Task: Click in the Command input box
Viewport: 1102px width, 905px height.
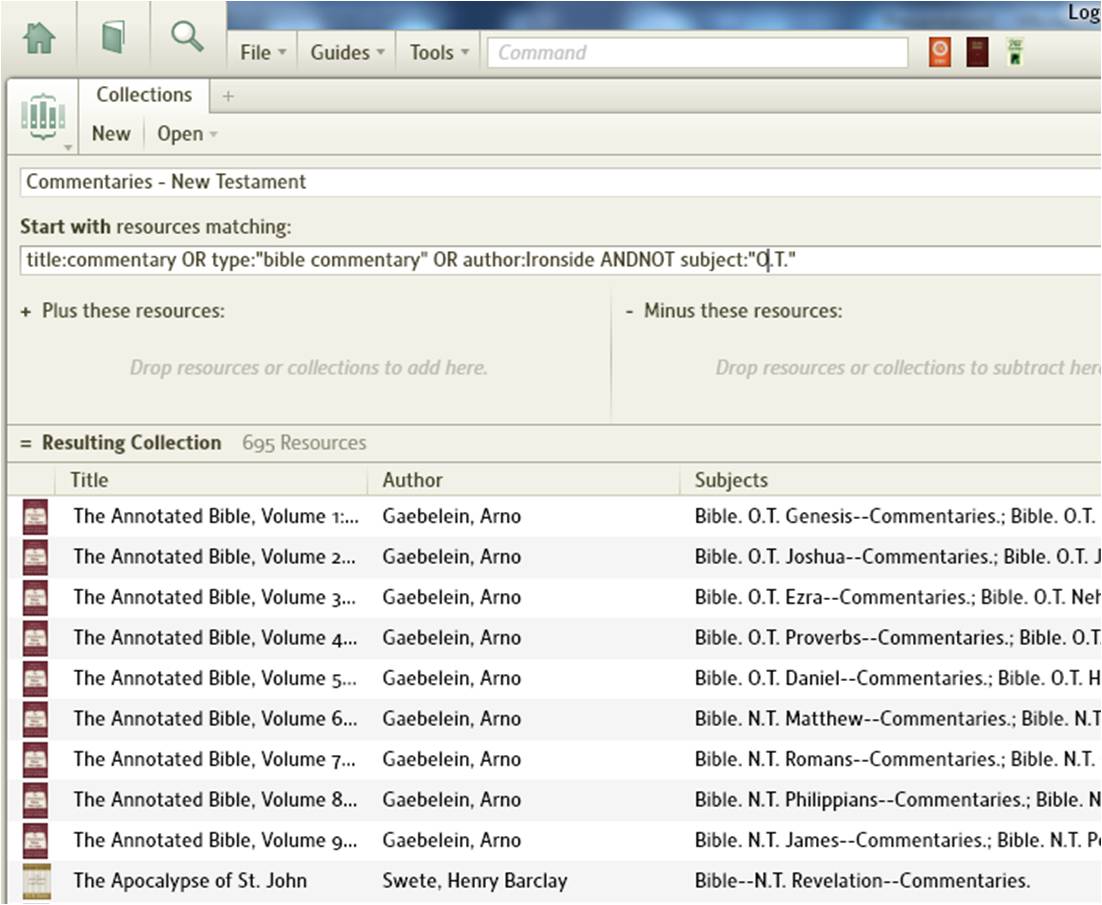Action: 697,53
